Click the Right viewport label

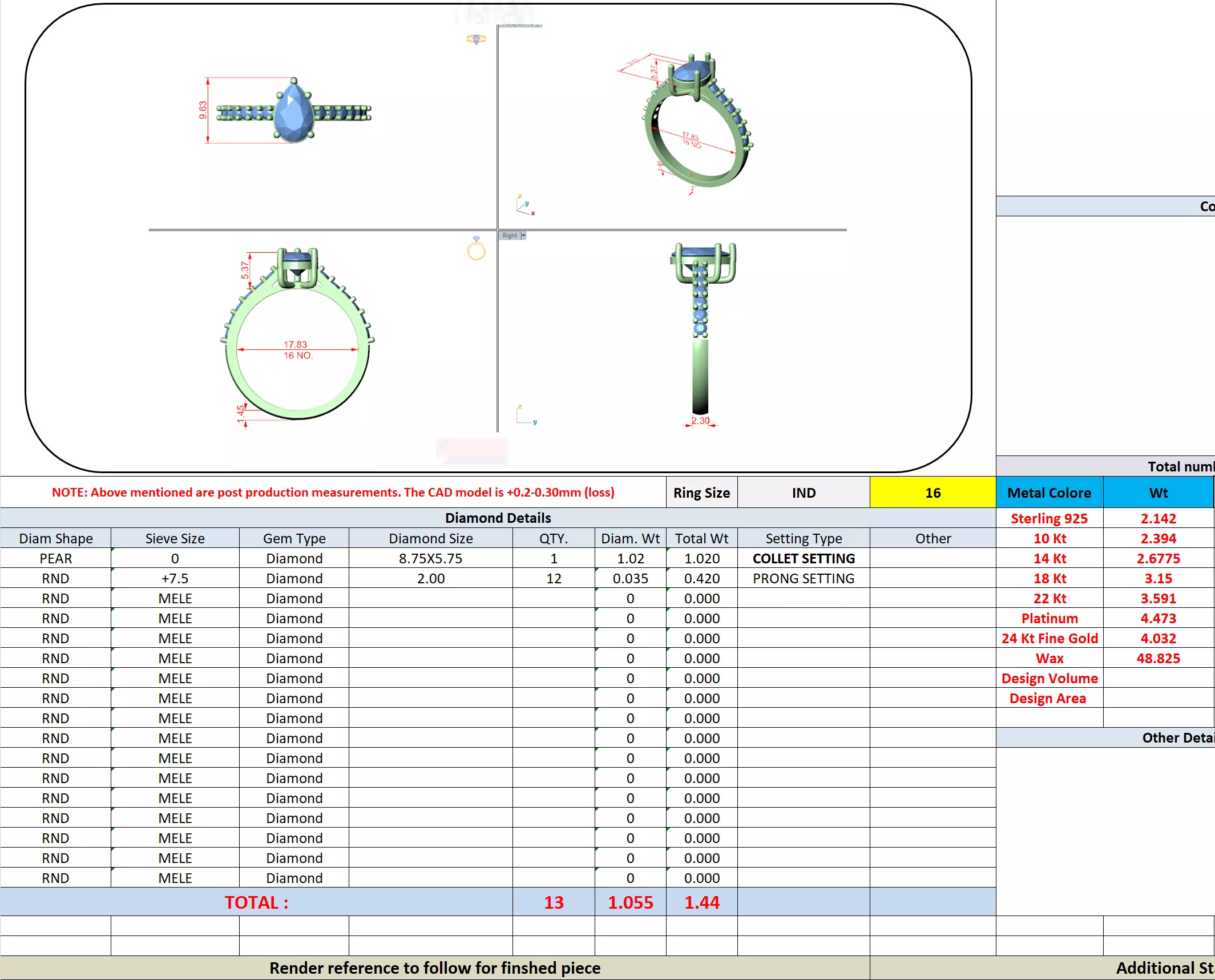pos(509,235)
